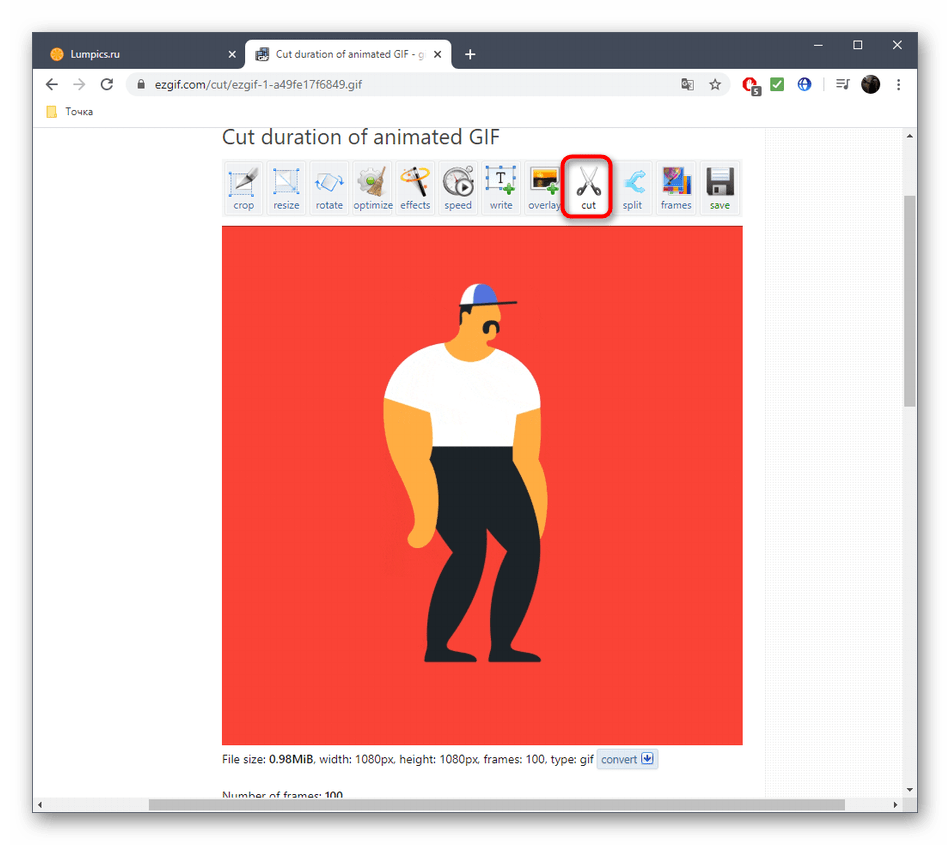
Task: Close the Cut duration of animated GIF tab
Action: tap(437, 55)
